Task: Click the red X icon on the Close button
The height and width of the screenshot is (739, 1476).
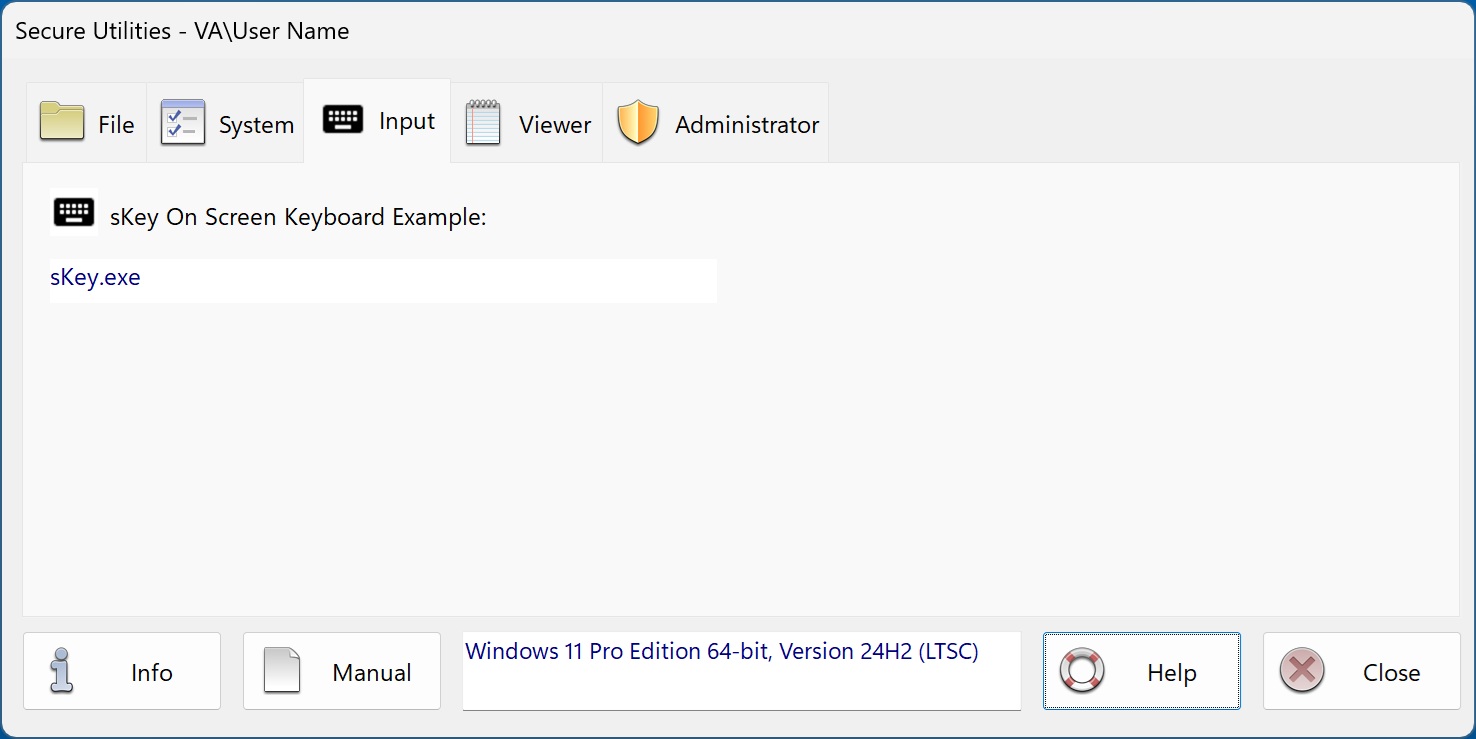Action: pyautogui.click(x=1302, y=671)
